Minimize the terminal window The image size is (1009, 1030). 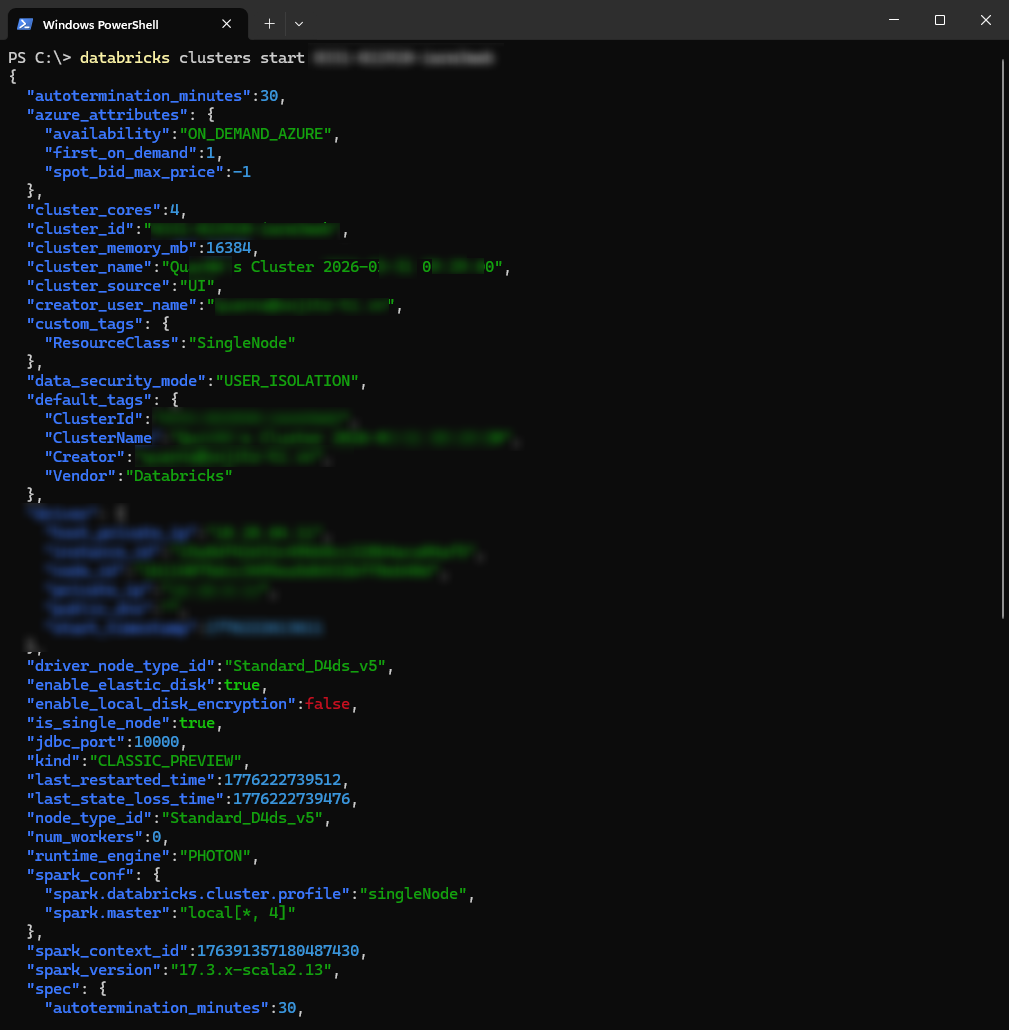[x=894, y=20]
